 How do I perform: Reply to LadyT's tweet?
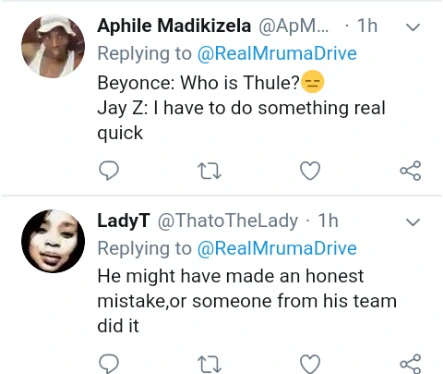coord(109,363)
